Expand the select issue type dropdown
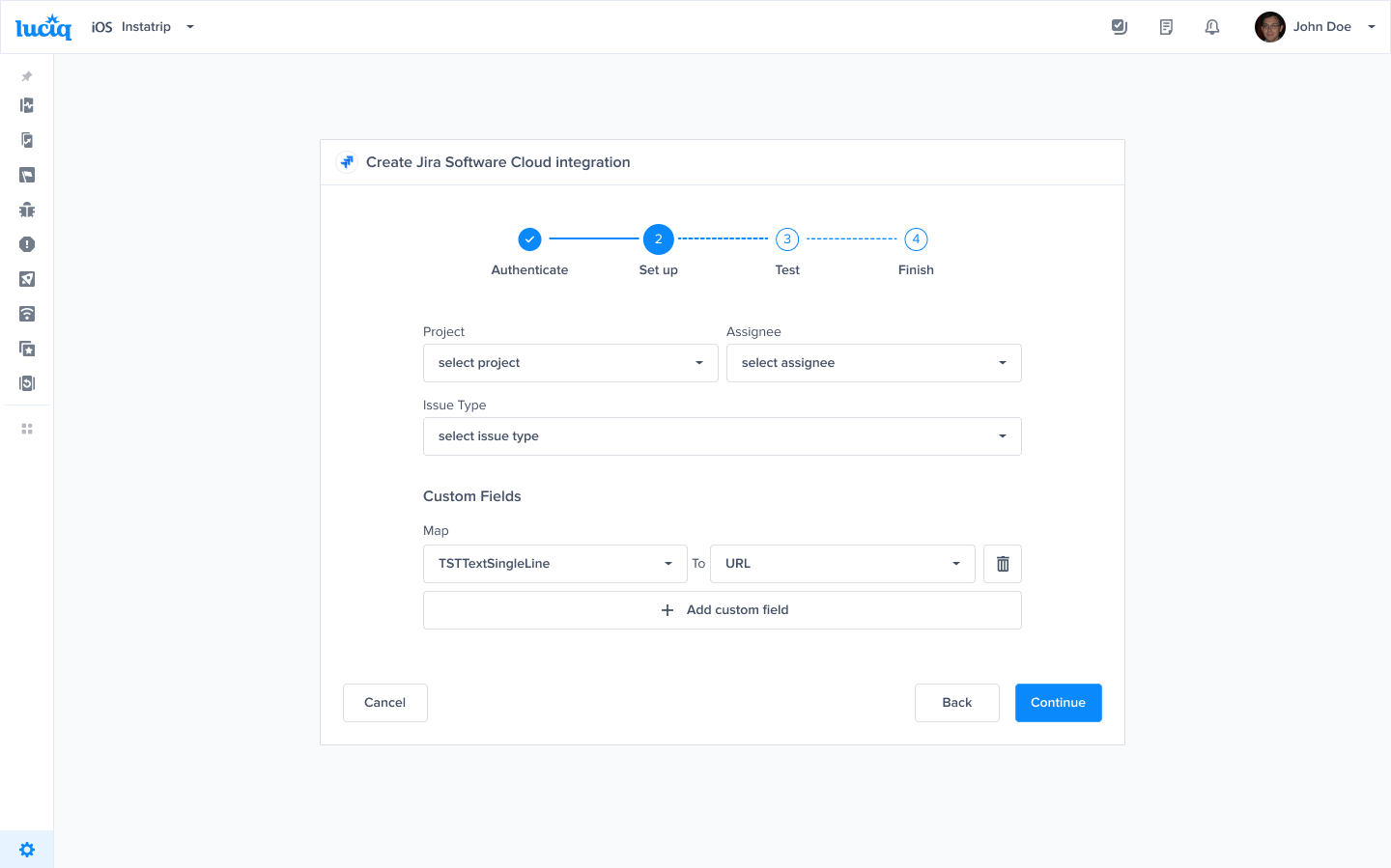The image size is (1391, 868). pos(722,435)
